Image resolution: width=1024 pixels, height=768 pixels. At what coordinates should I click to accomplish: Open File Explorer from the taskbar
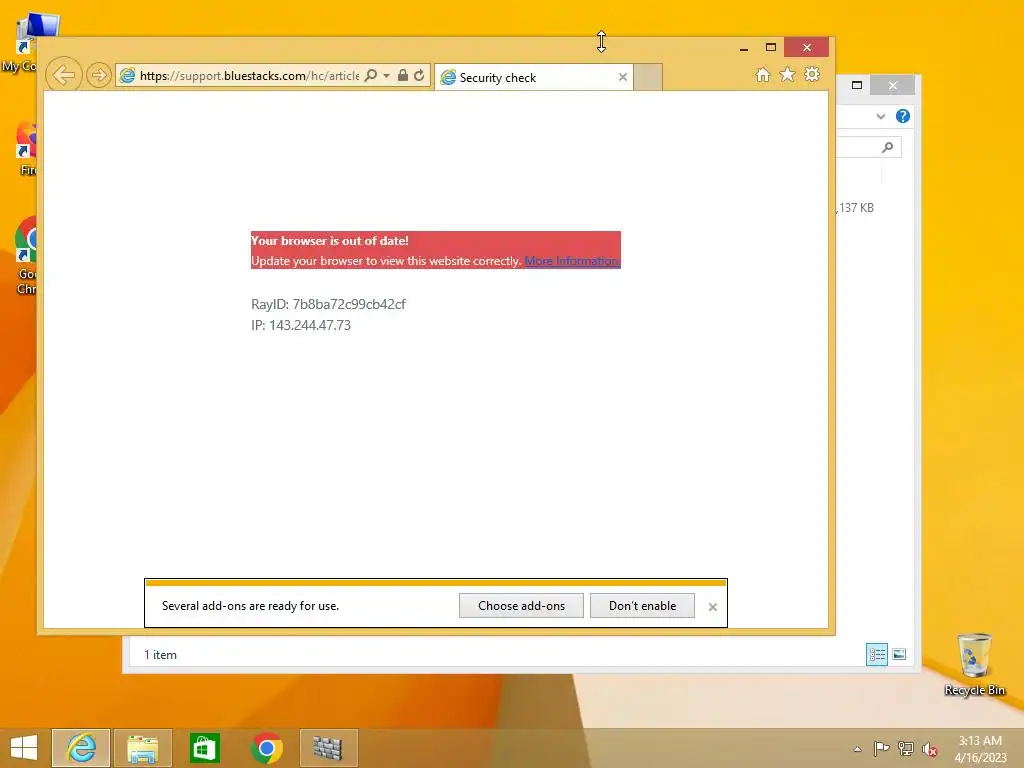pos(142,748)
